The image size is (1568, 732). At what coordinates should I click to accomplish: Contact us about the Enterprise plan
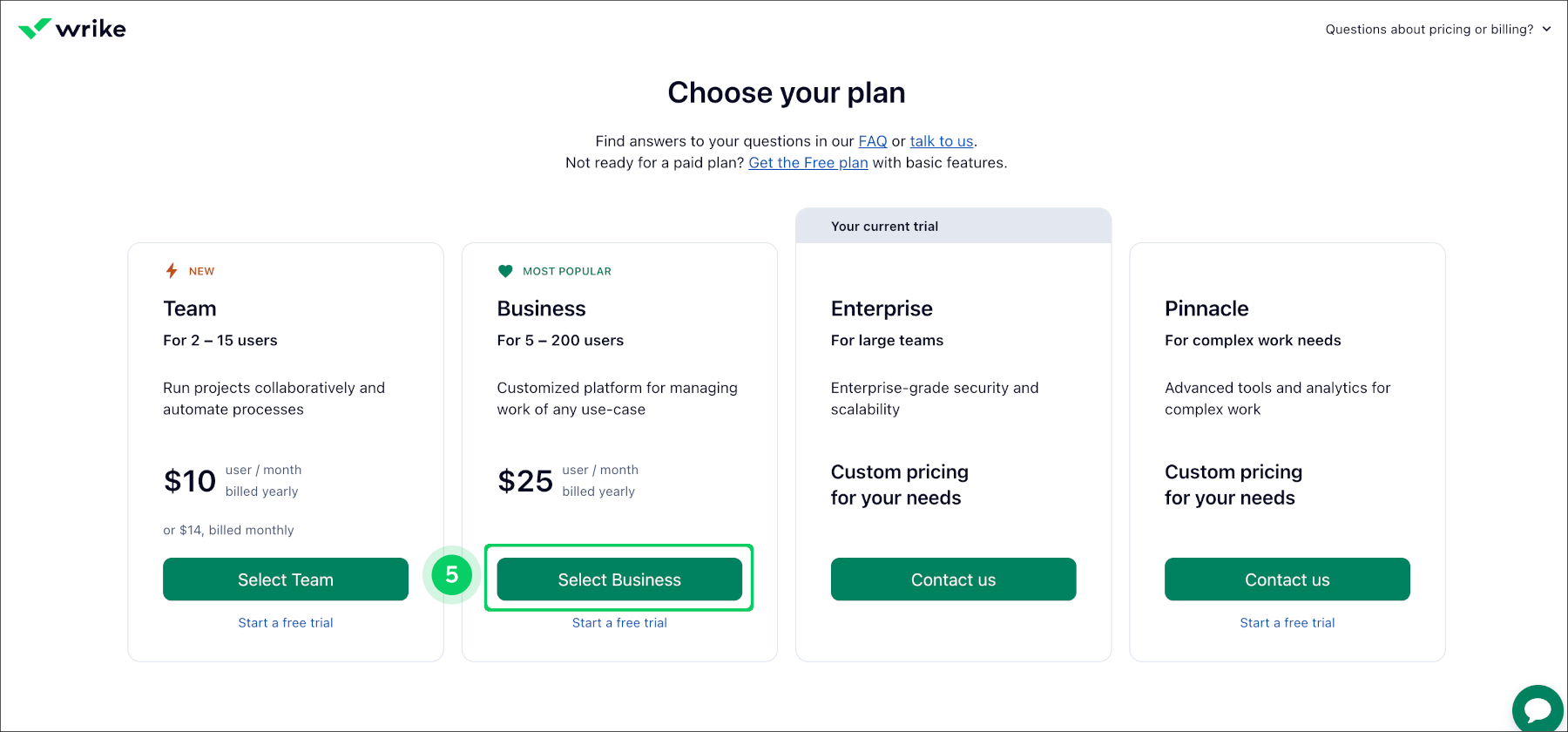click(x=953, y=579)
